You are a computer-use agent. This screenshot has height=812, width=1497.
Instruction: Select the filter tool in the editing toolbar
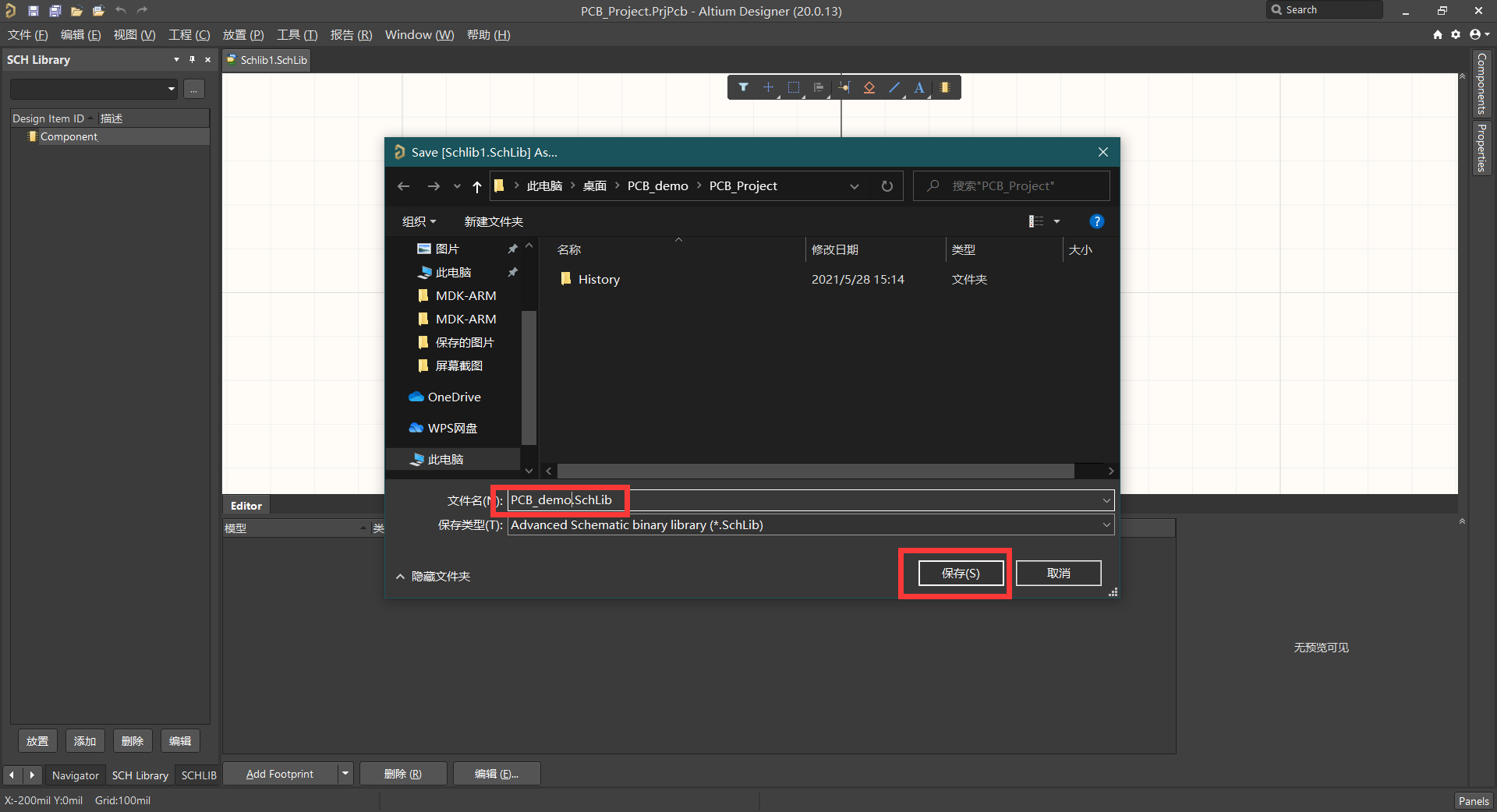click(x=743, y=87)
